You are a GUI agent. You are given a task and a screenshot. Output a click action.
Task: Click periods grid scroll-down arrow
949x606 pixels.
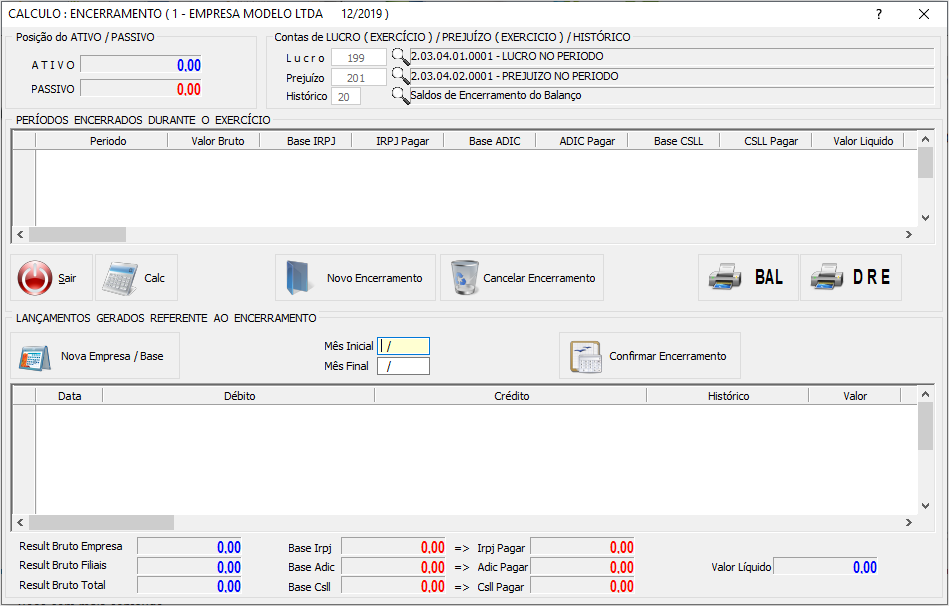click(925, 218)
